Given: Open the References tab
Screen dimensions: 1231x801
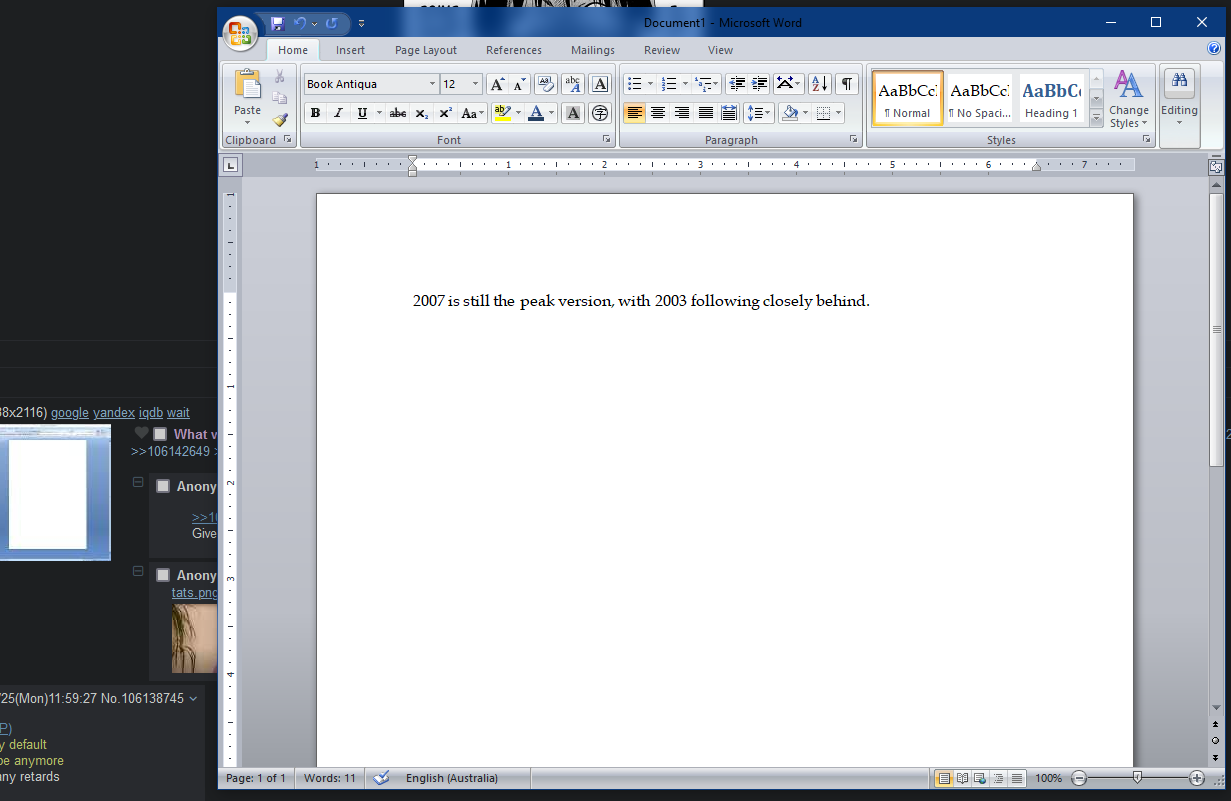Looking at the screenshot, I should coord(514,50).
